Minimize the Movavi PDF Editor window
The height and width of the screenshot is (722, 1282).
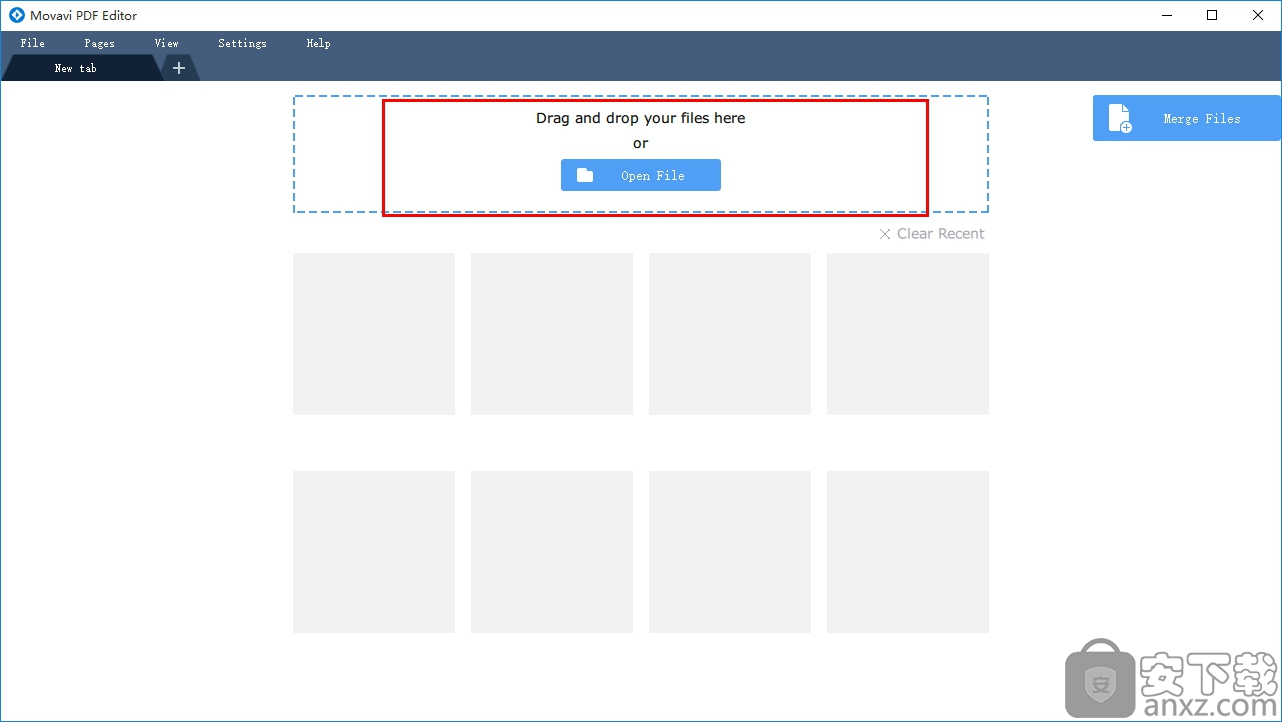click(1166, 15)
